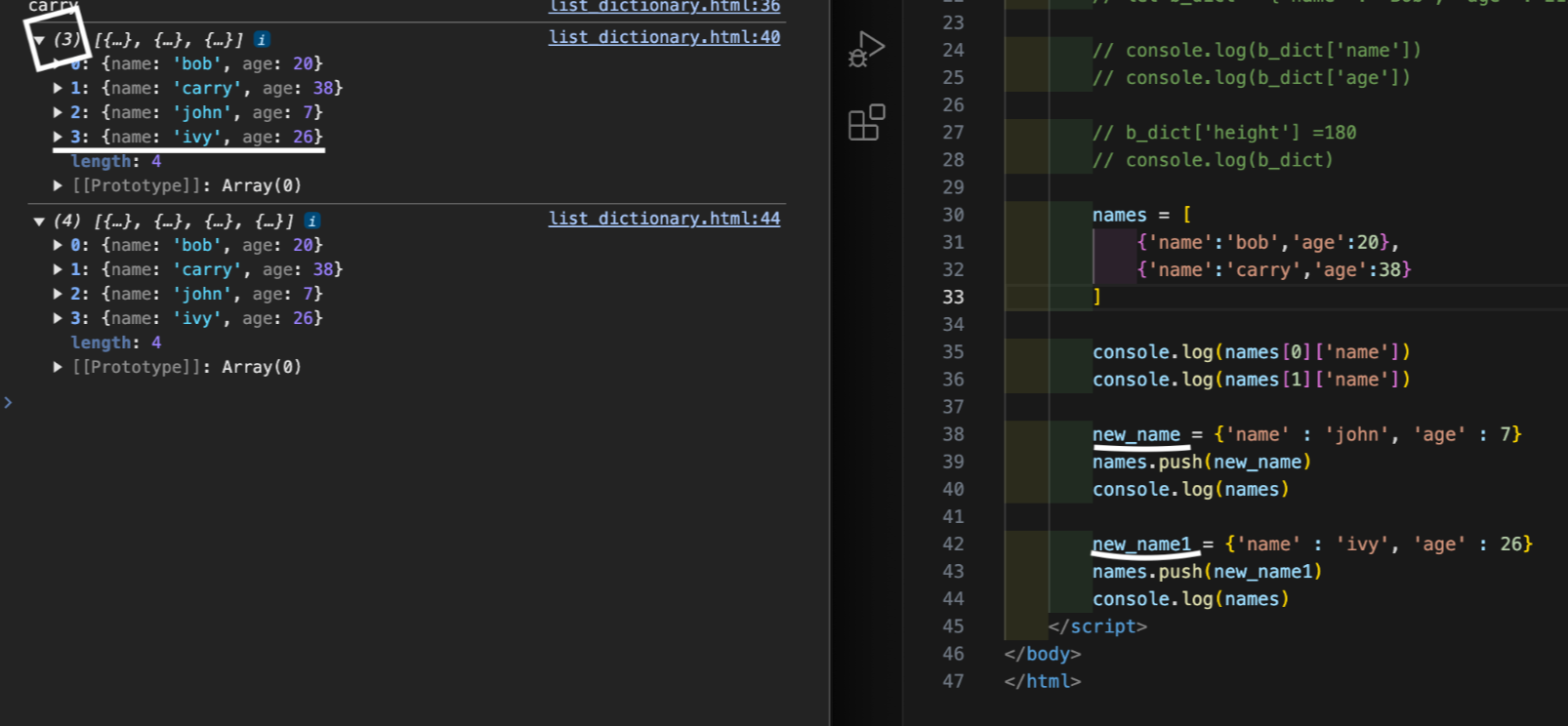Open Extensions view icon
Image resolution: width=1568 pixels, height=726 pixels.
pos(866,123)
